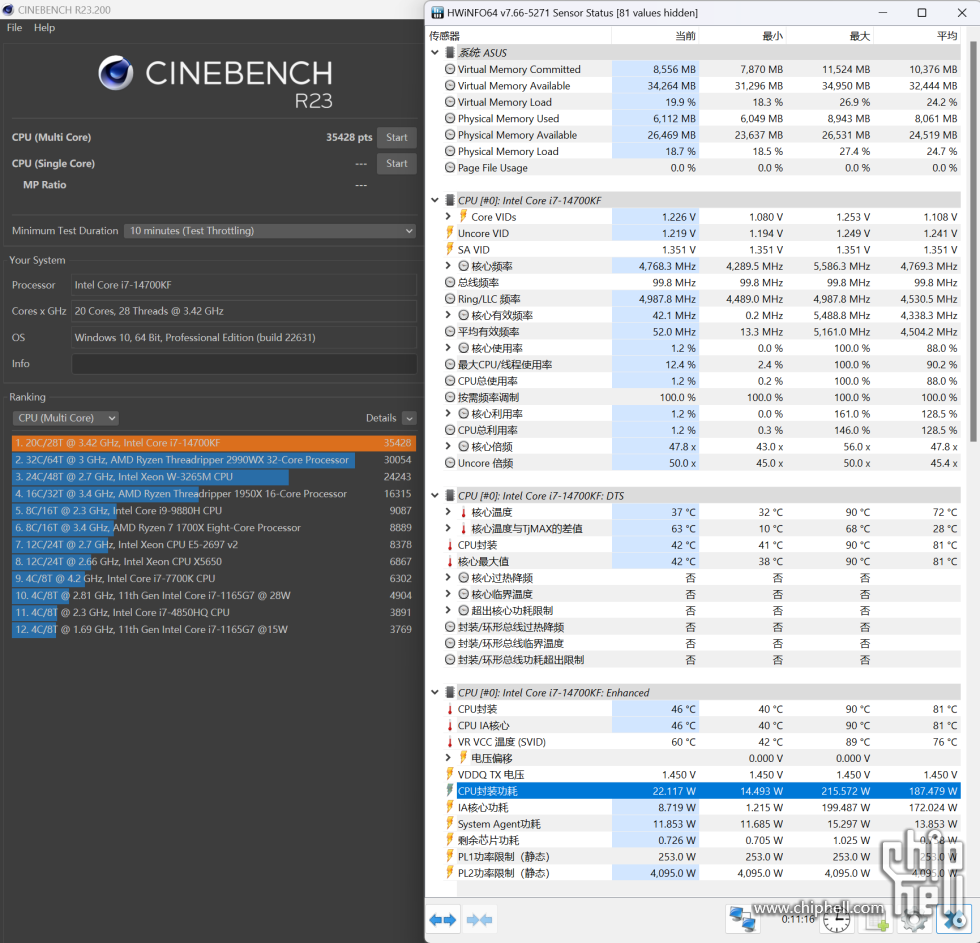The image size is (980, 943).
Task: Open HWiNFO sensor settings gear icon
Action: [x=914, y=919]
